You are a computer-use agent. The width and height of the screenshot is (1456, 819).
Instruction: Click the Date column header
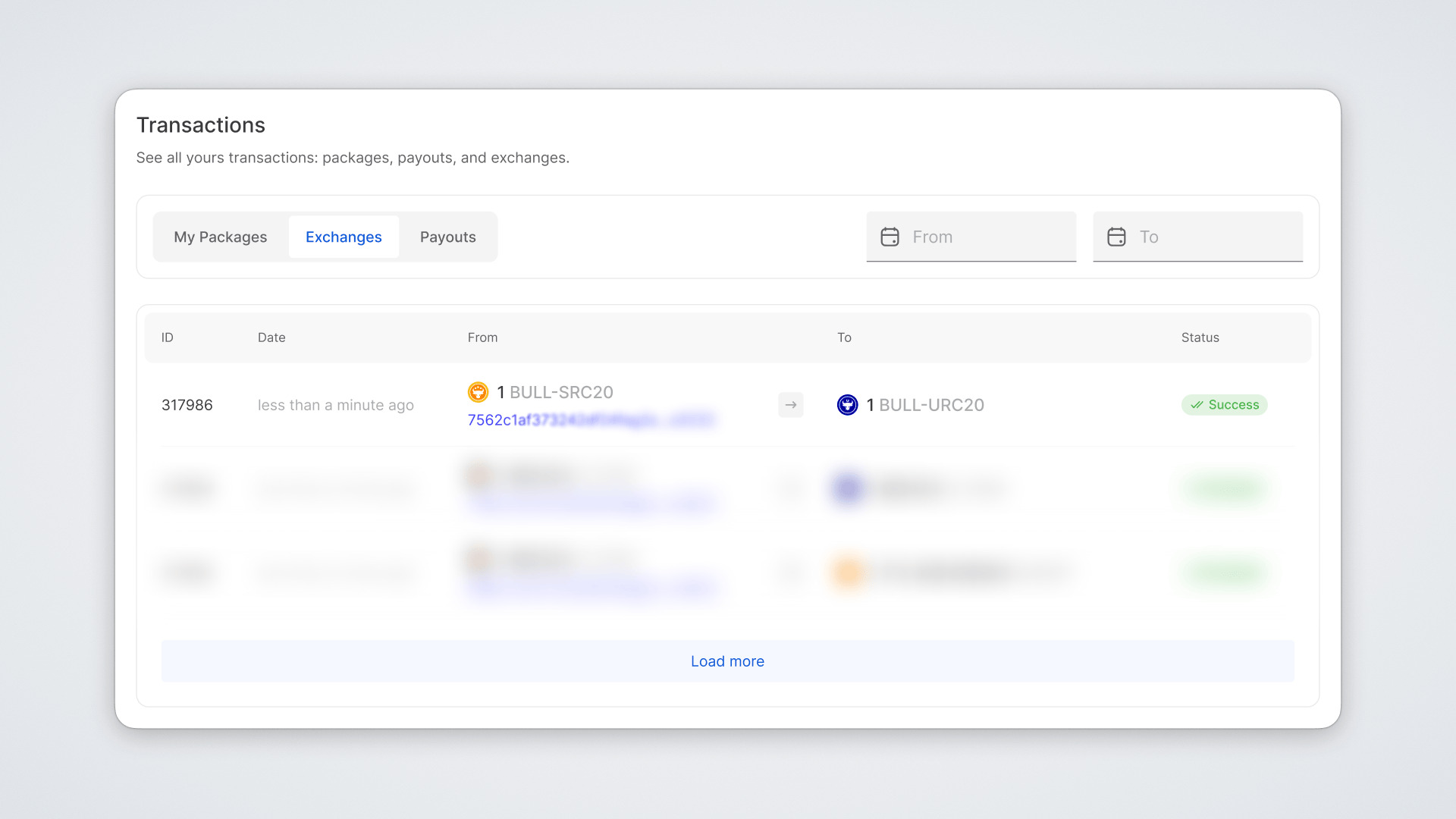271,337
